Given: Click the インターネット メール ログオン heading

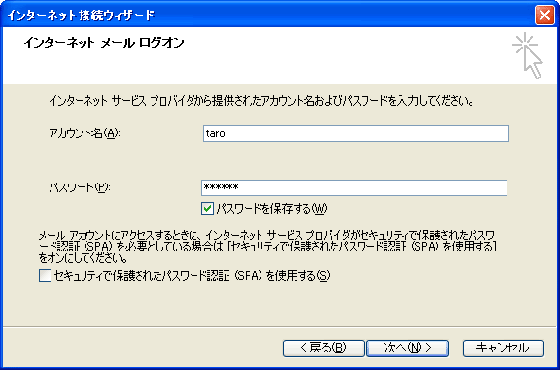Looking at the screenshot, I should point(104,43).
